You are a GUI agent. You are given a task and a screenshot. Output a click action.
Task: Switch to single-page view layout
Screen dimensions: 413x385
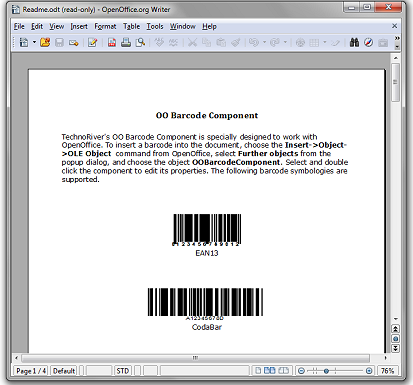[258, 371]
